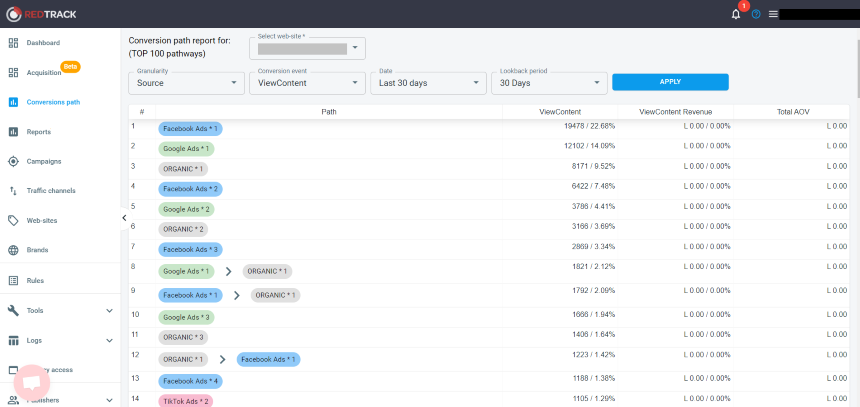Click the TikTok Ads * 2 chip
Image resolution: width=860 pixels, height=407 pixels.
coord(185,401)
